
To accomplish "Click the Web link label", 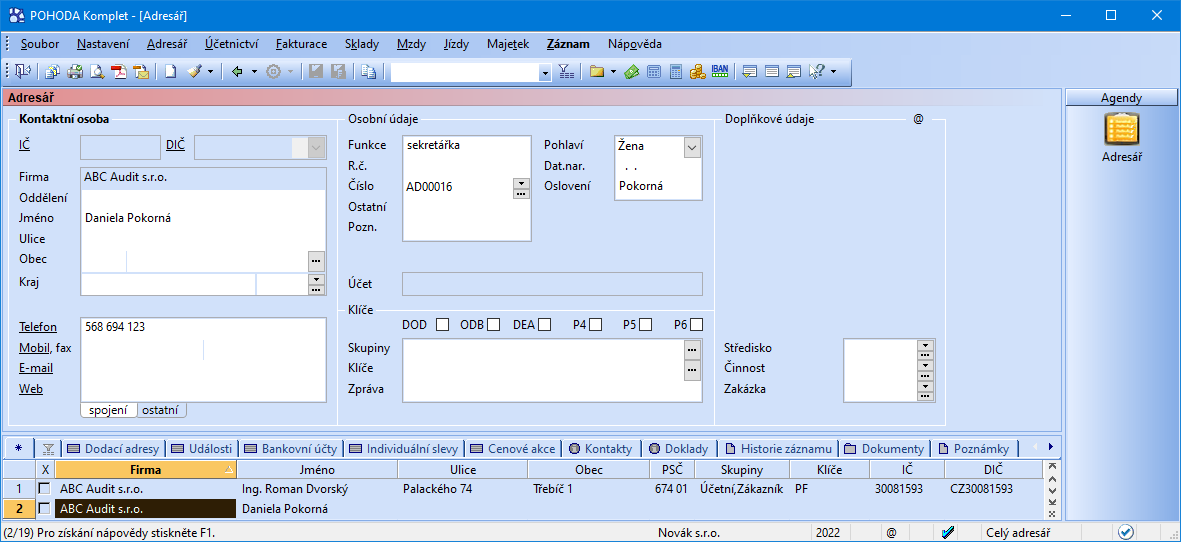I will pyautogui.click(x=31, y=388).
